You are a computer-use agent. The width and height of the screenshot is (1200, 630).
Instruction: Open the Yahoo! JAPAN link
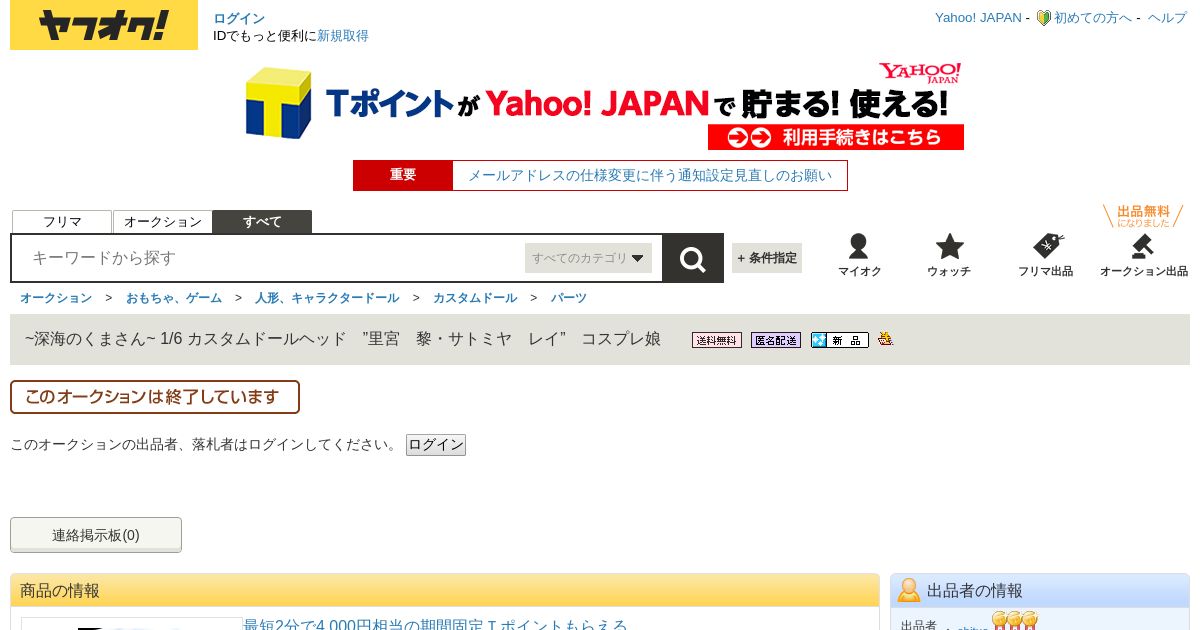coord(978,18)
